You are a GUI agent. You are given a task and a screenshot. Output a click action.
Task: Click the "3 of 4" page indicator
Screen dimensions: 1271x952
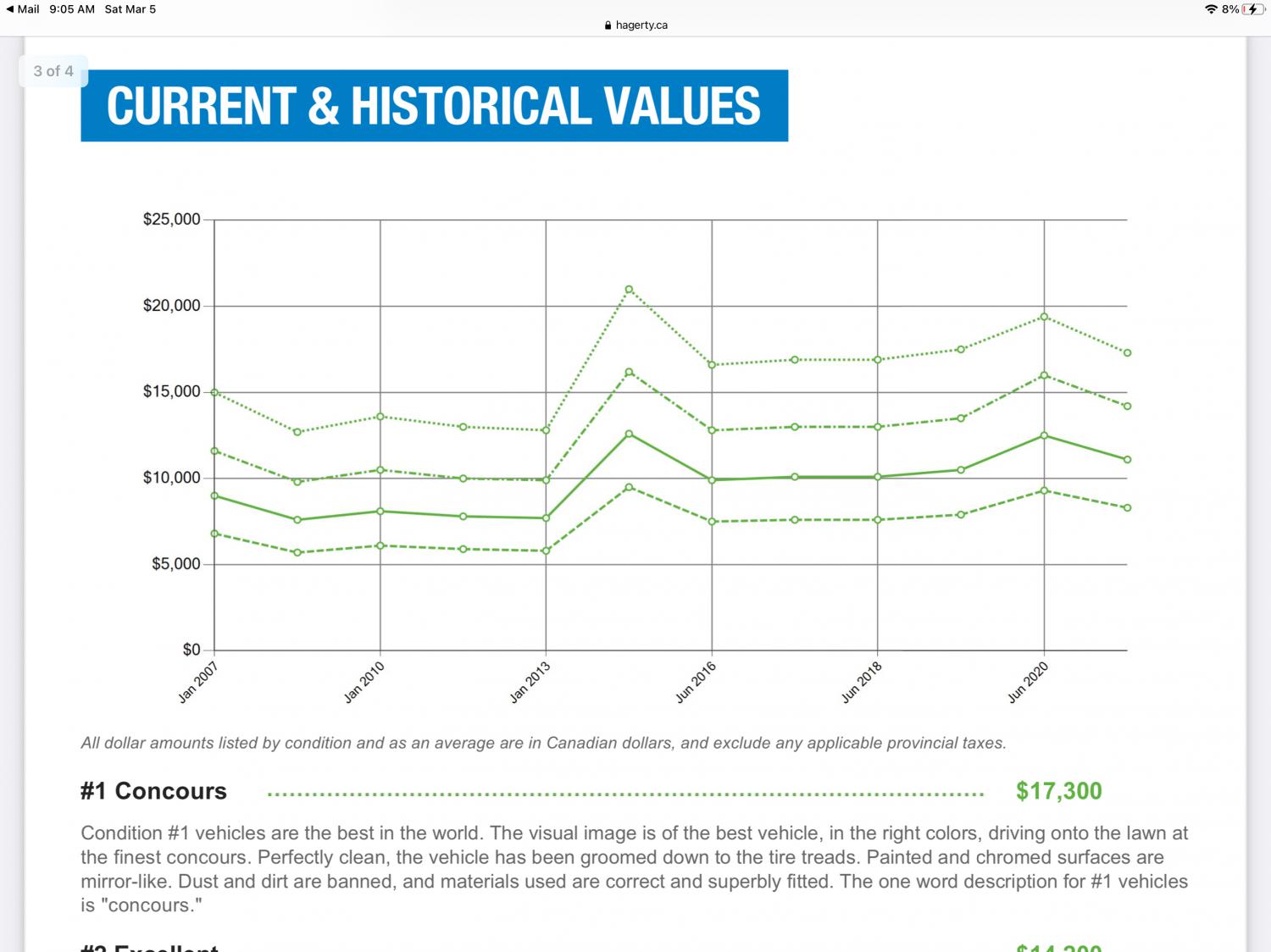[x=53, y=71]
